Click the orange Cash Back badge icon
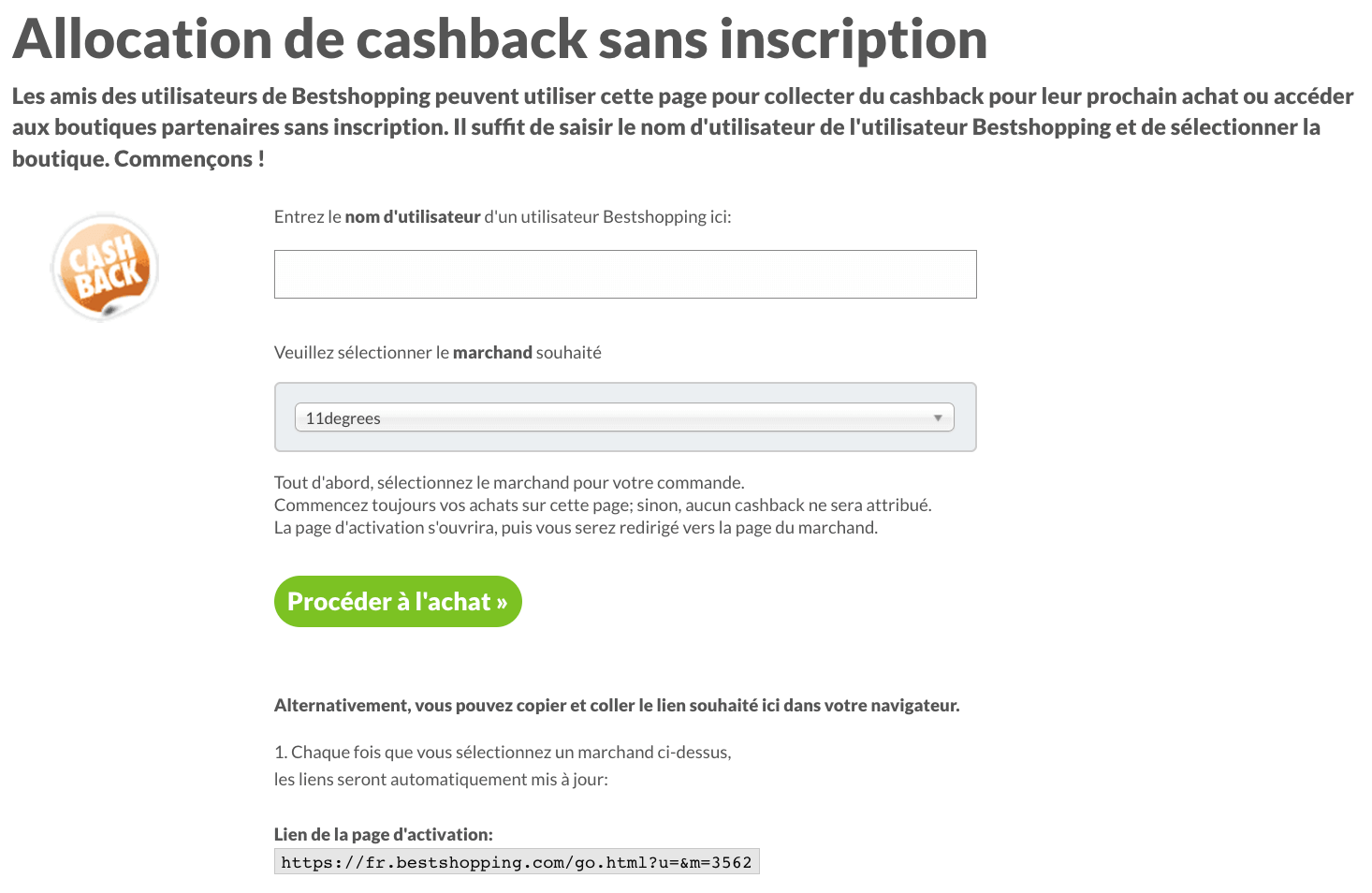The height and width of the screenshot is (893, 1372). (x=105, y=268)
